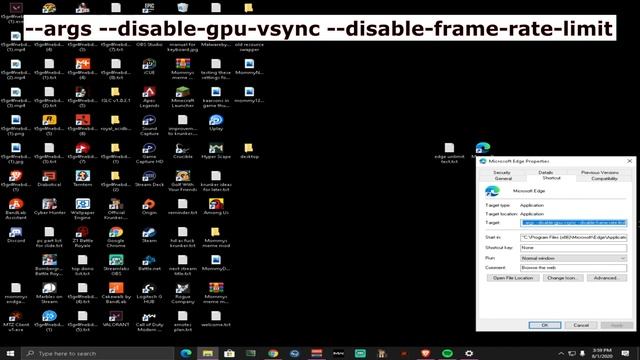
Task: Select the Temtem desktop icon
Action: pos(82,179)
